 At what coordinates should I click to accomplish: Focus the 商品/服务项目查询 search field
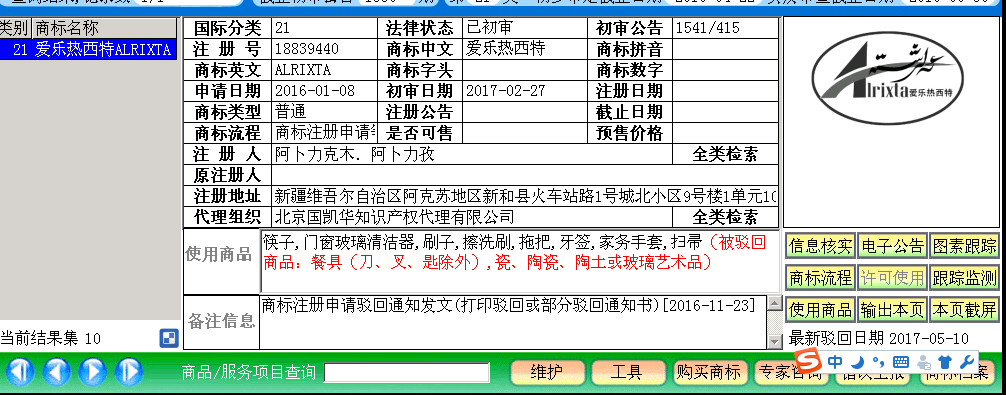(407, 373)
